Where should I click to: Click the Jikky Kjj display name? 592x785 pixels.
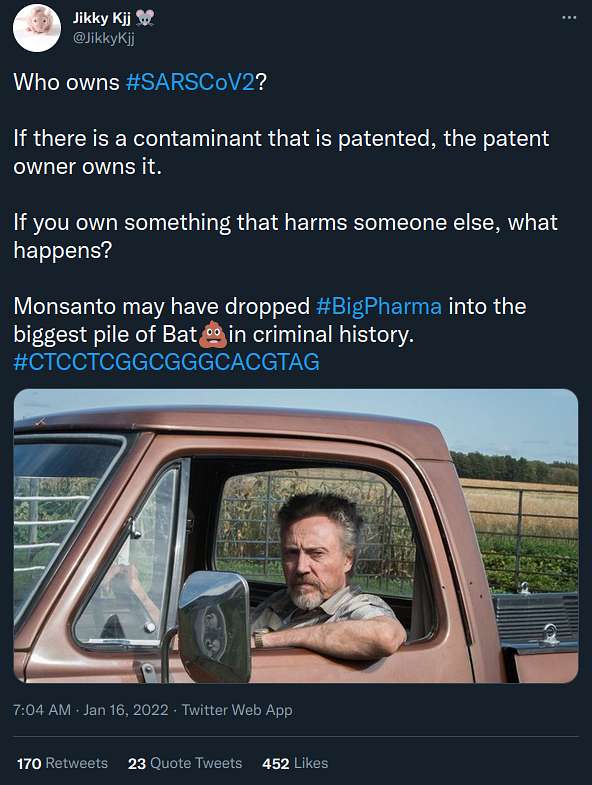[x=102, y=18]
